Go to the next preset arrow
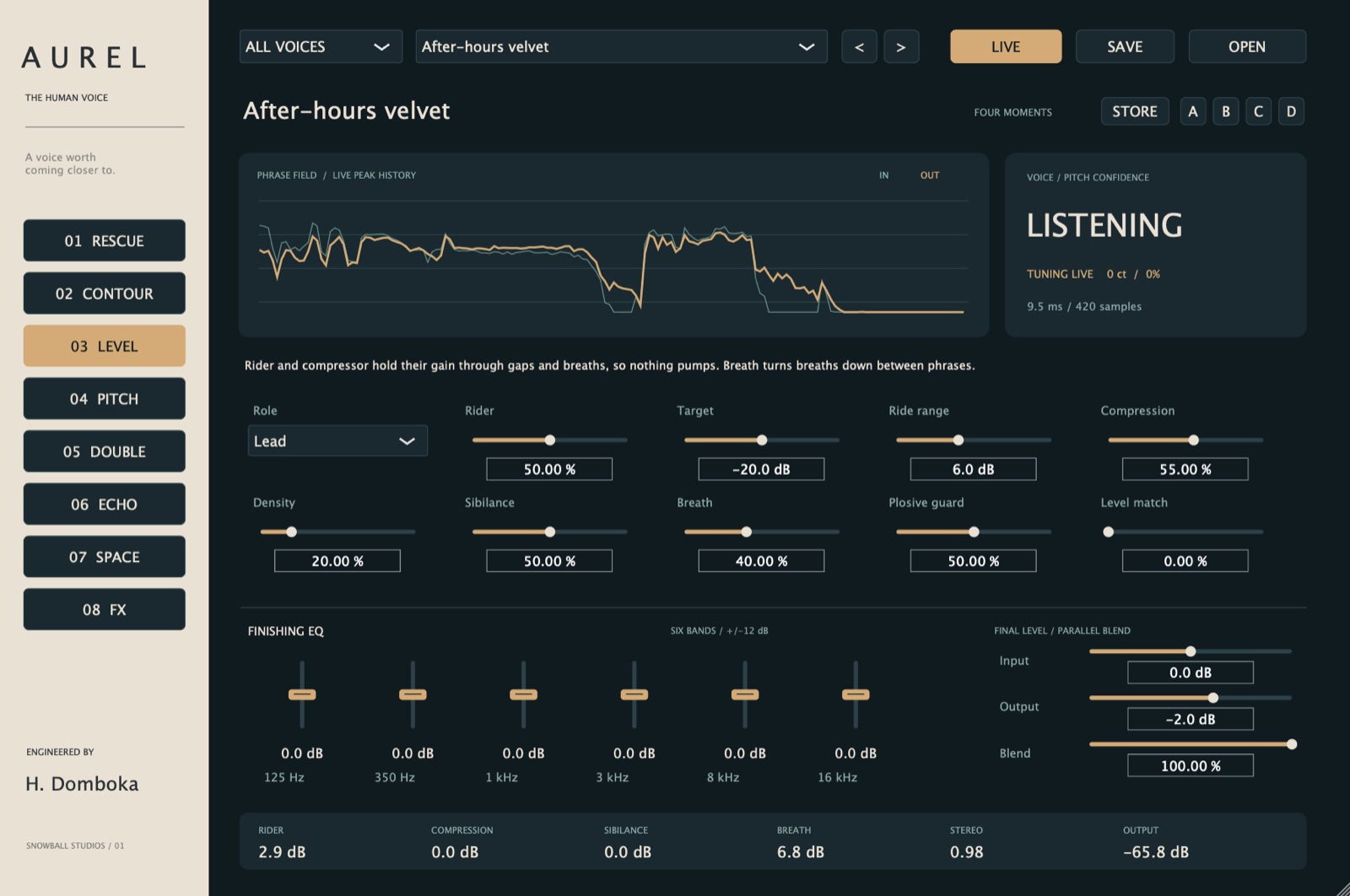 [901, 46]
